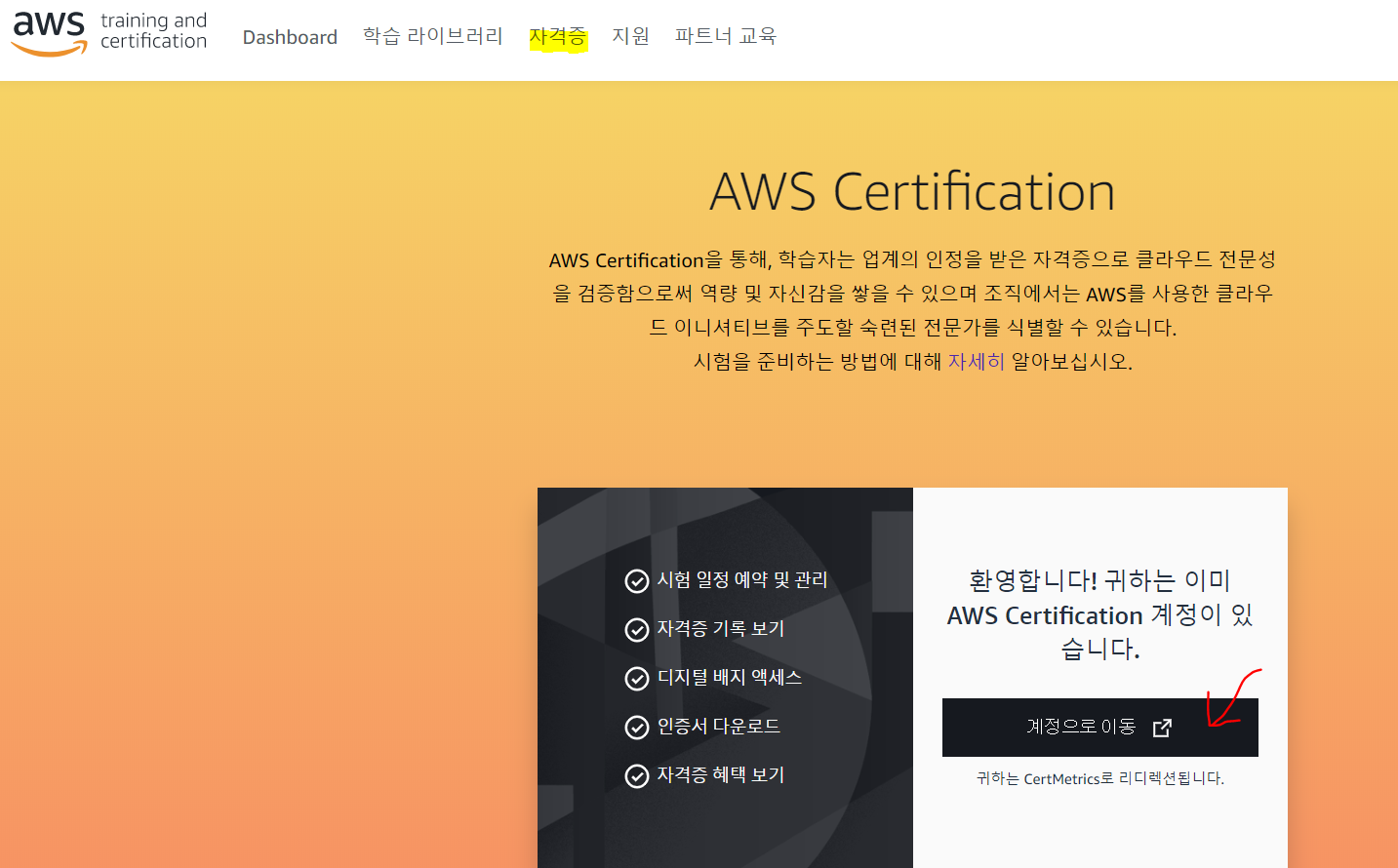Select the text 자격증 혜택 보기
This screenshot has width=1398, height=868.
[721, 775]
